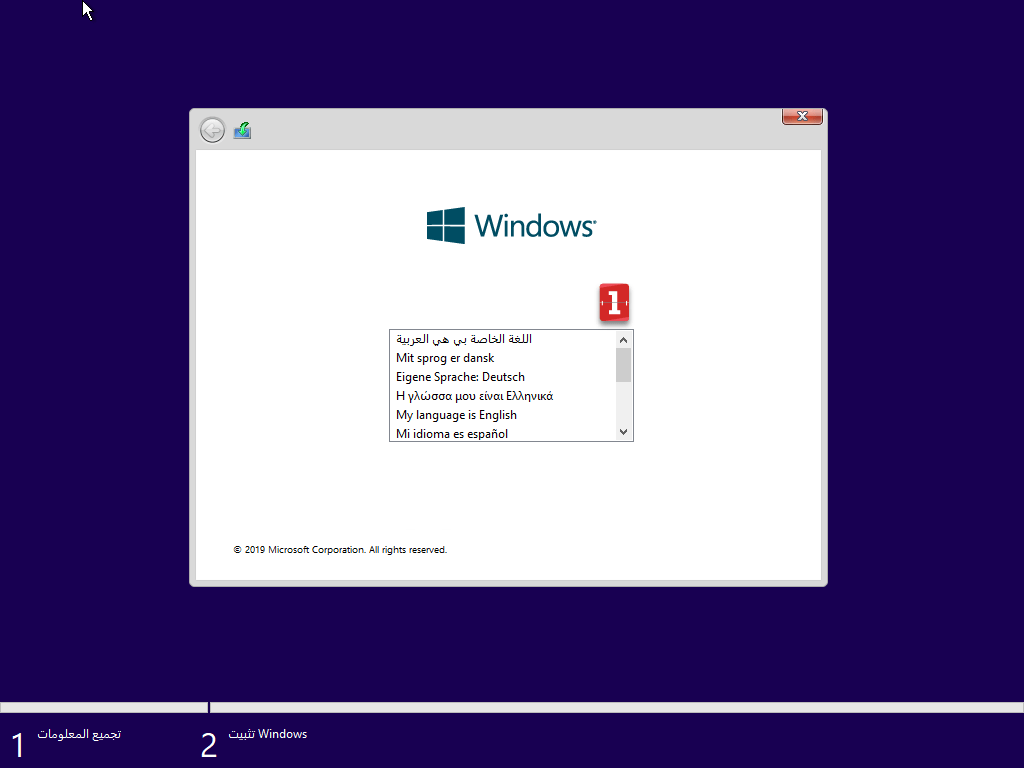Click the language list scroll up arrow
This screenshot has width=1024, height=768.
[623, 340]
